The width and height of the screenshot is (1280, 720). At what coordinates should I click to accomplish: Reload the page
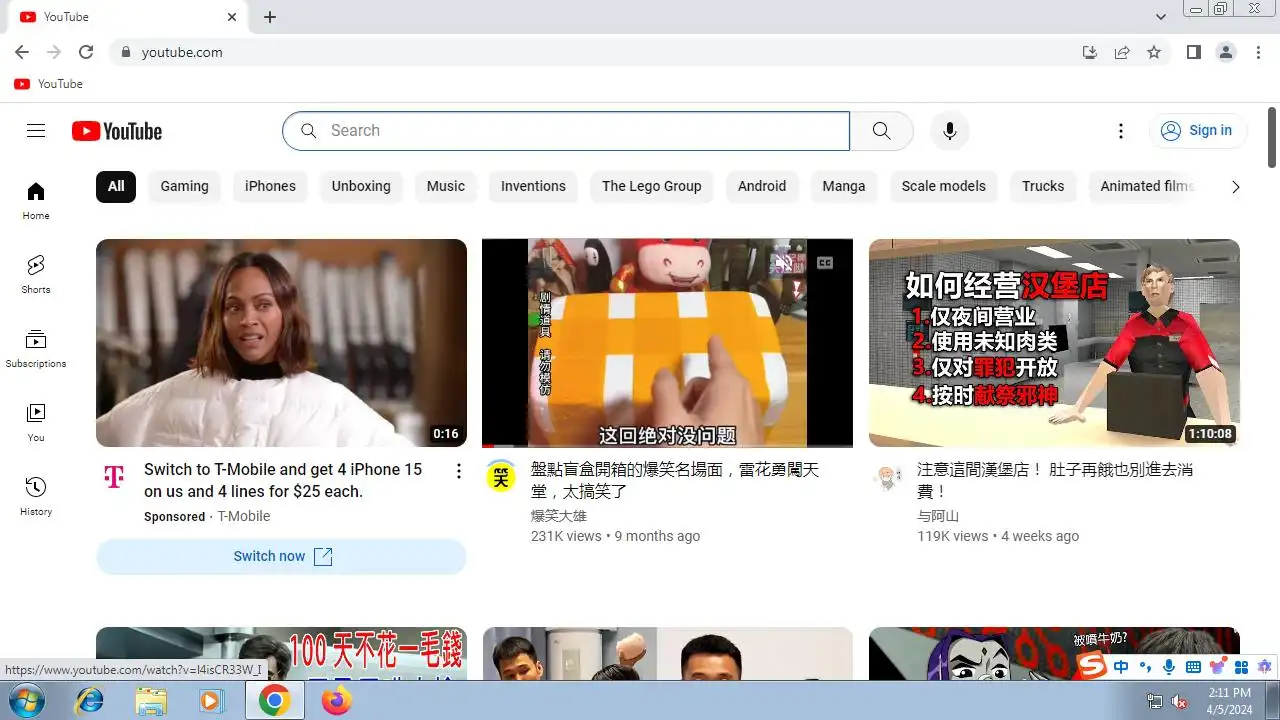point(86,52)
